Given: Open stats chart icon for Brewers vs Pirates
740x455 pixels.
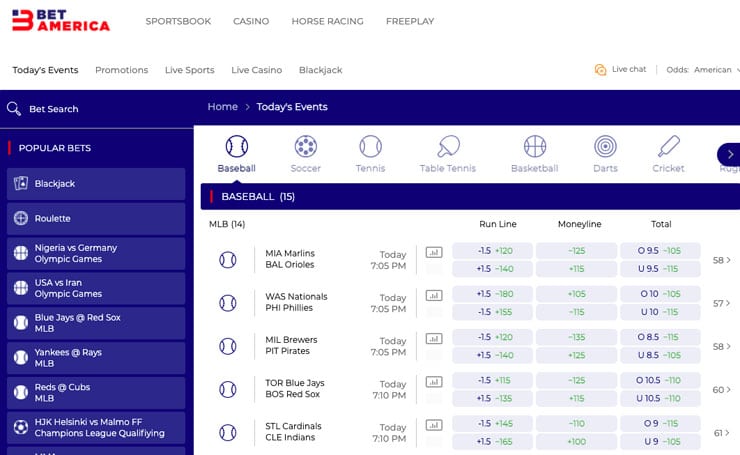Looking at the screenshot, I should [434, 338].
